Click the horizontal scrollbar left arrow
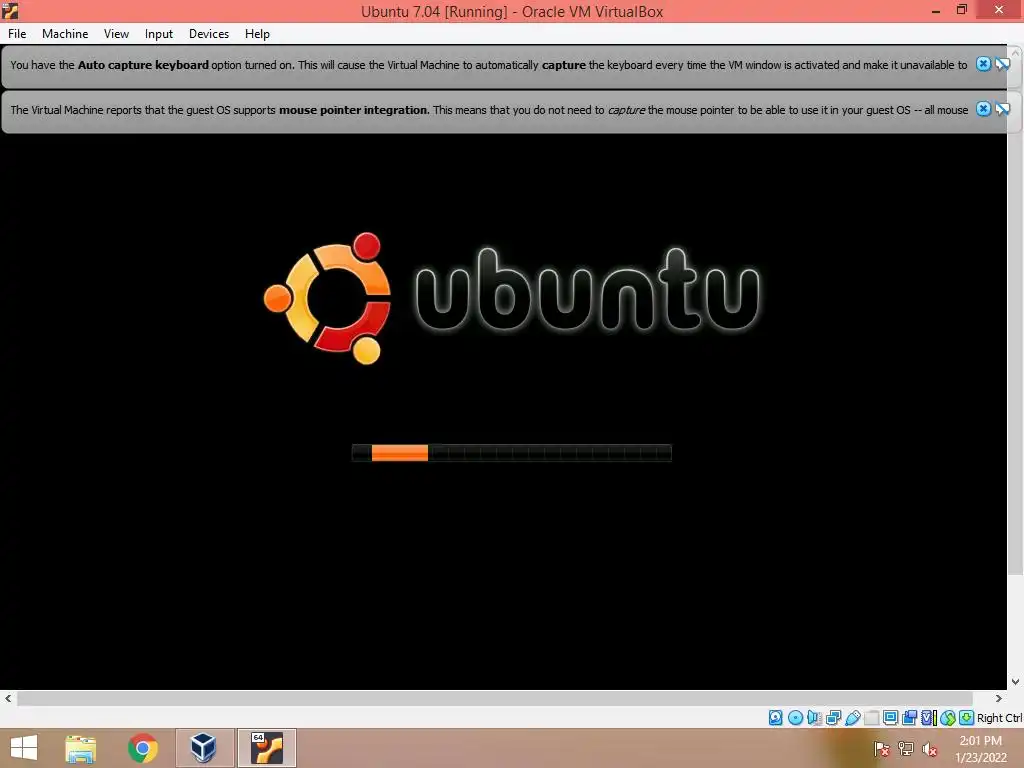This screenshot has height=768, width=1024. [x=8, y=698]
